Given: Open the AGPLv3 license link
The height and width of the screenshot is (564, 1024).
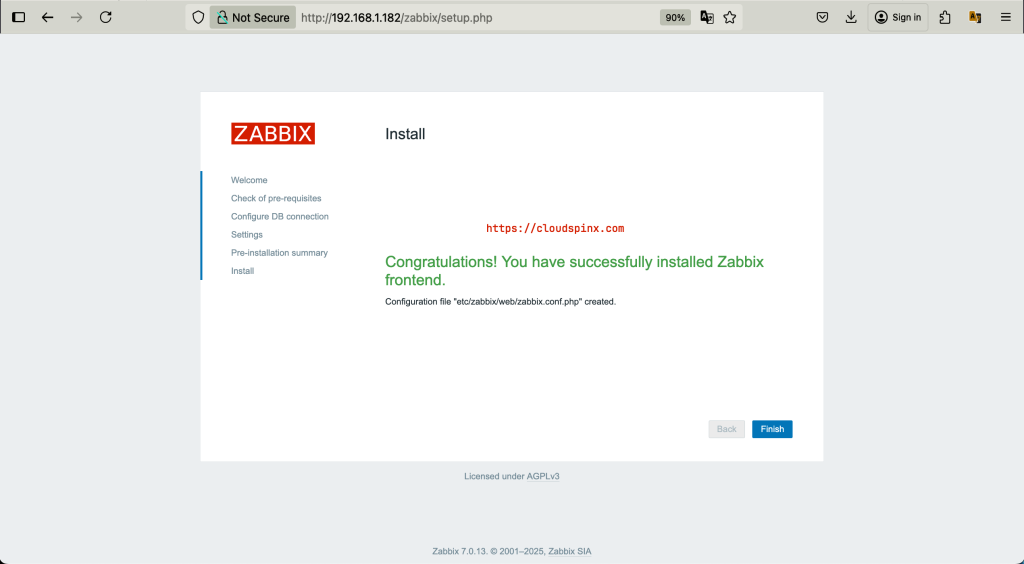Looking at the screenshot, I should [x=543, y=477].
